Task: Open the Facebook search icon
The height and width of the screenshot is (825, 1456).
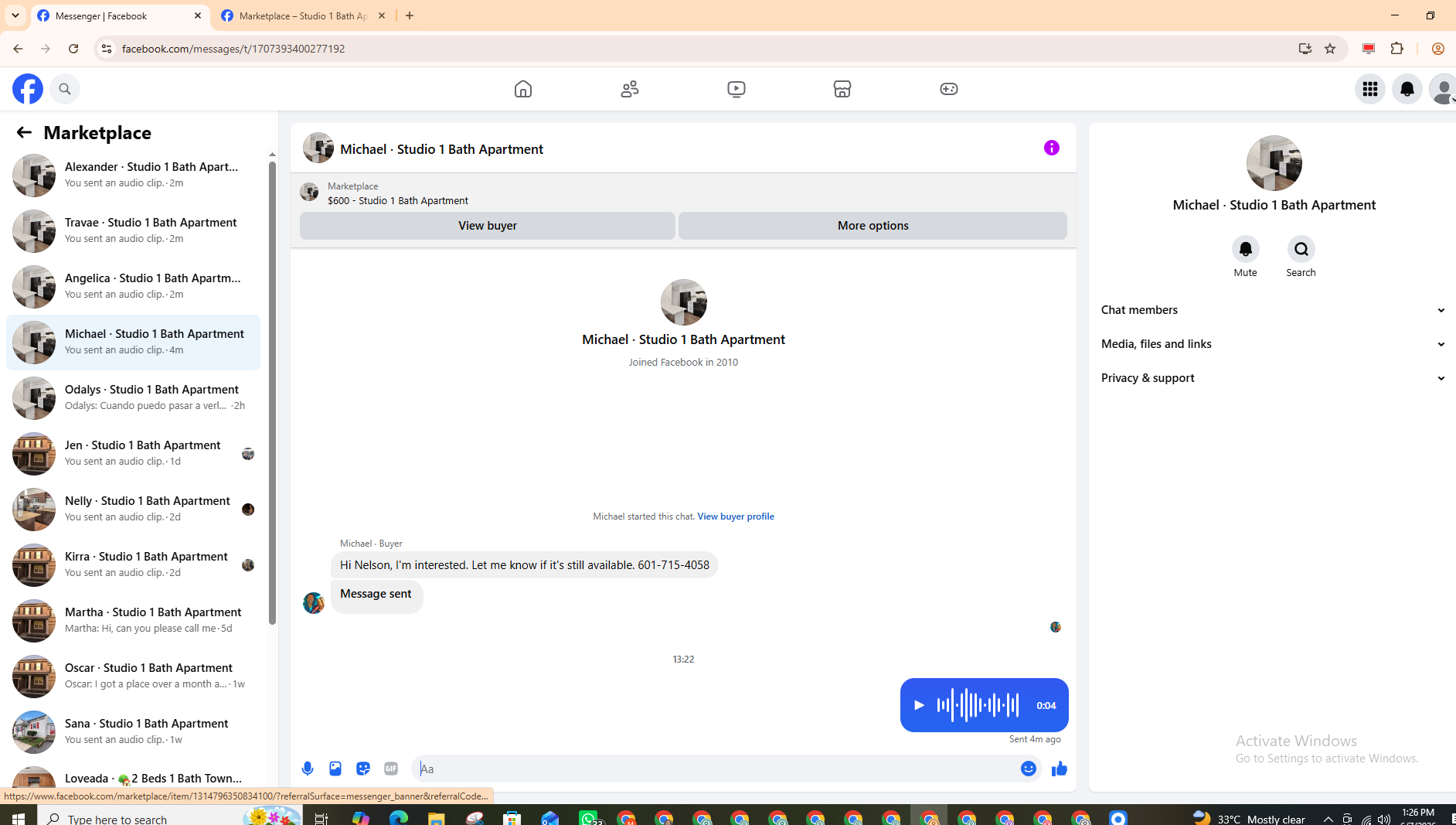Action: 65,89
